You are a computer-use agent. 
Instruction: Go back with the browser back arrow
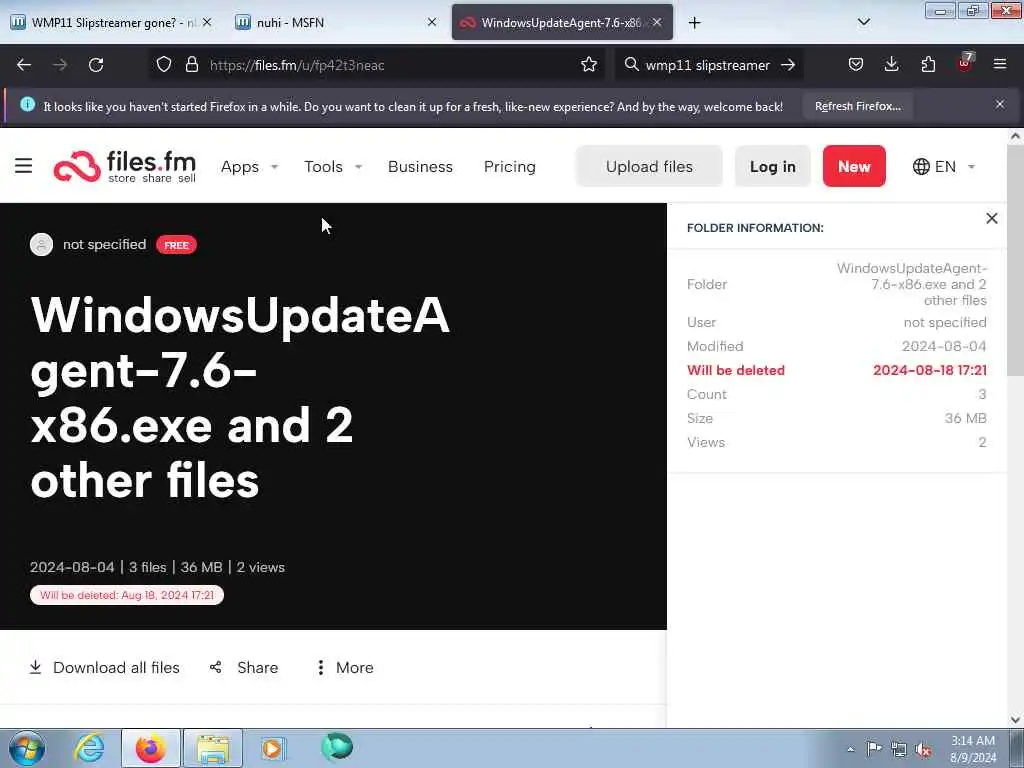[24, 65]
